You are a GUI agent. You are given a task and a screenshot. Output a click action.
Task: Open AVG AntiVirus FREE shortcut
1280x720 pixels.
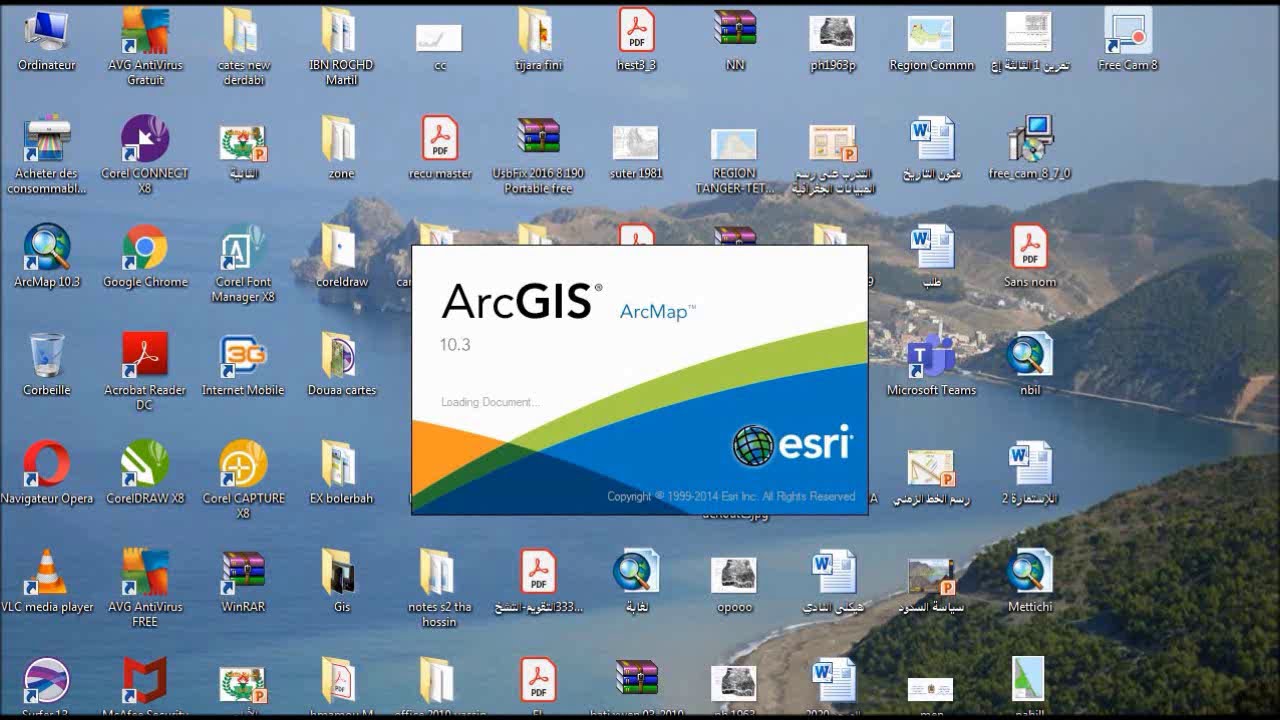coord(145,572)
